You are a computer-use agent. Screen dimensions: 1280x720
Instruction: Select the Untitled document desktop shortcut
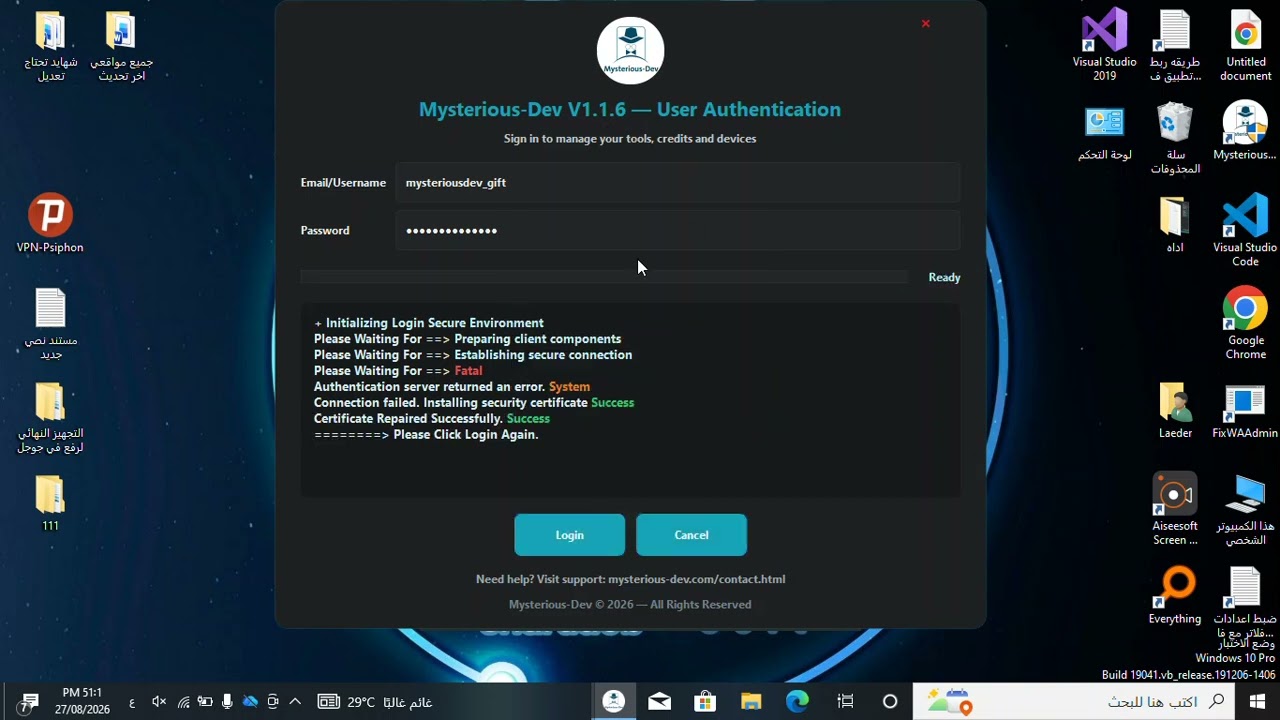pos(1245,45)
